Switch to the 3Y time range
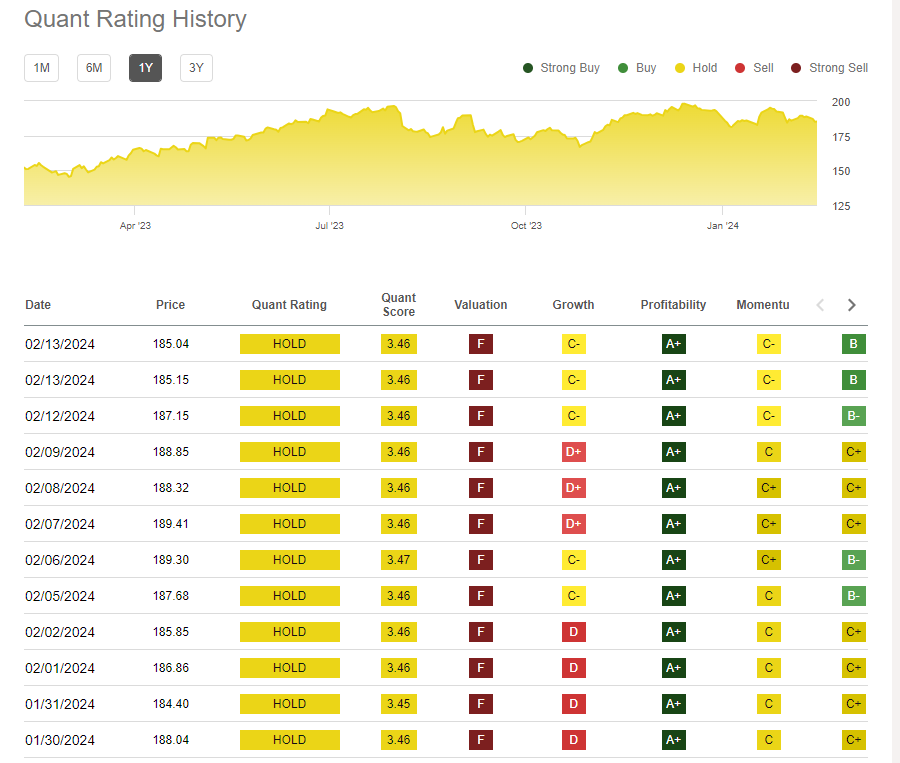900x763 pixels. 196,68
